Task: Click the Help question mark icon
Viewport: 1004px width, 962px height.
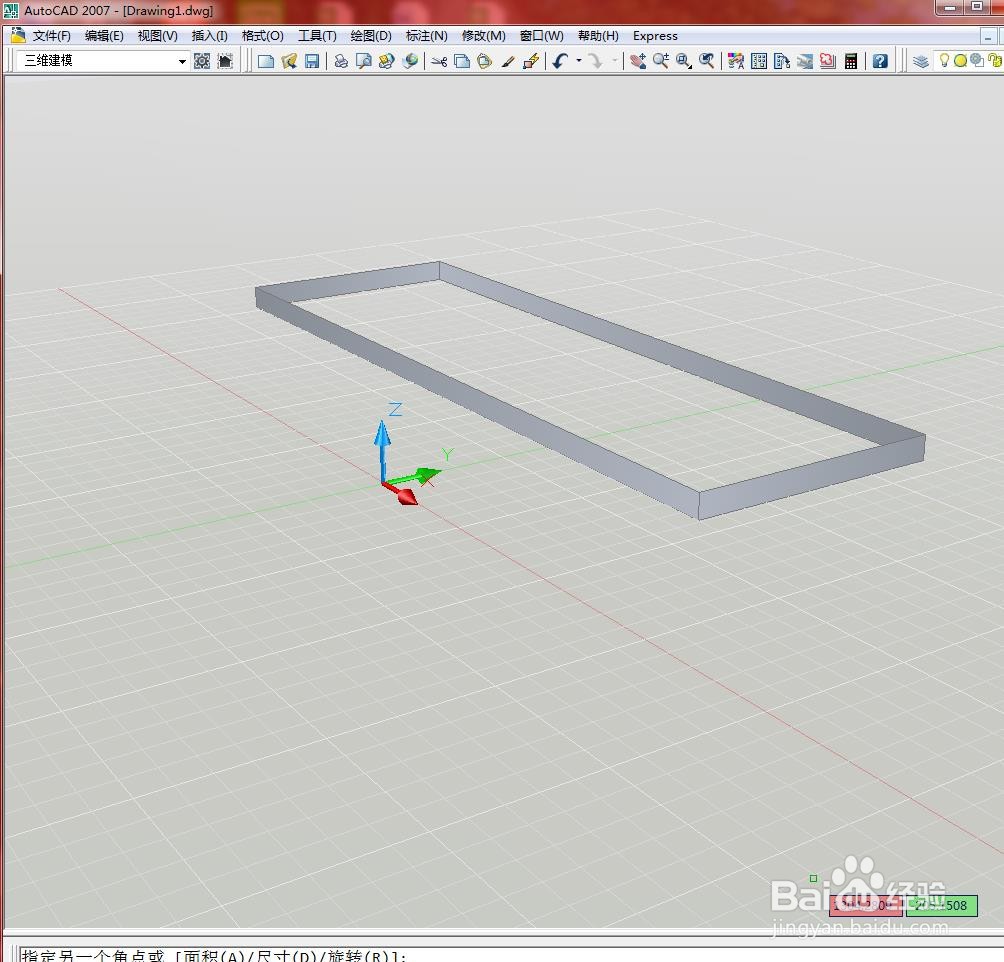Action: pyautogui.click(x=880, y=61)
